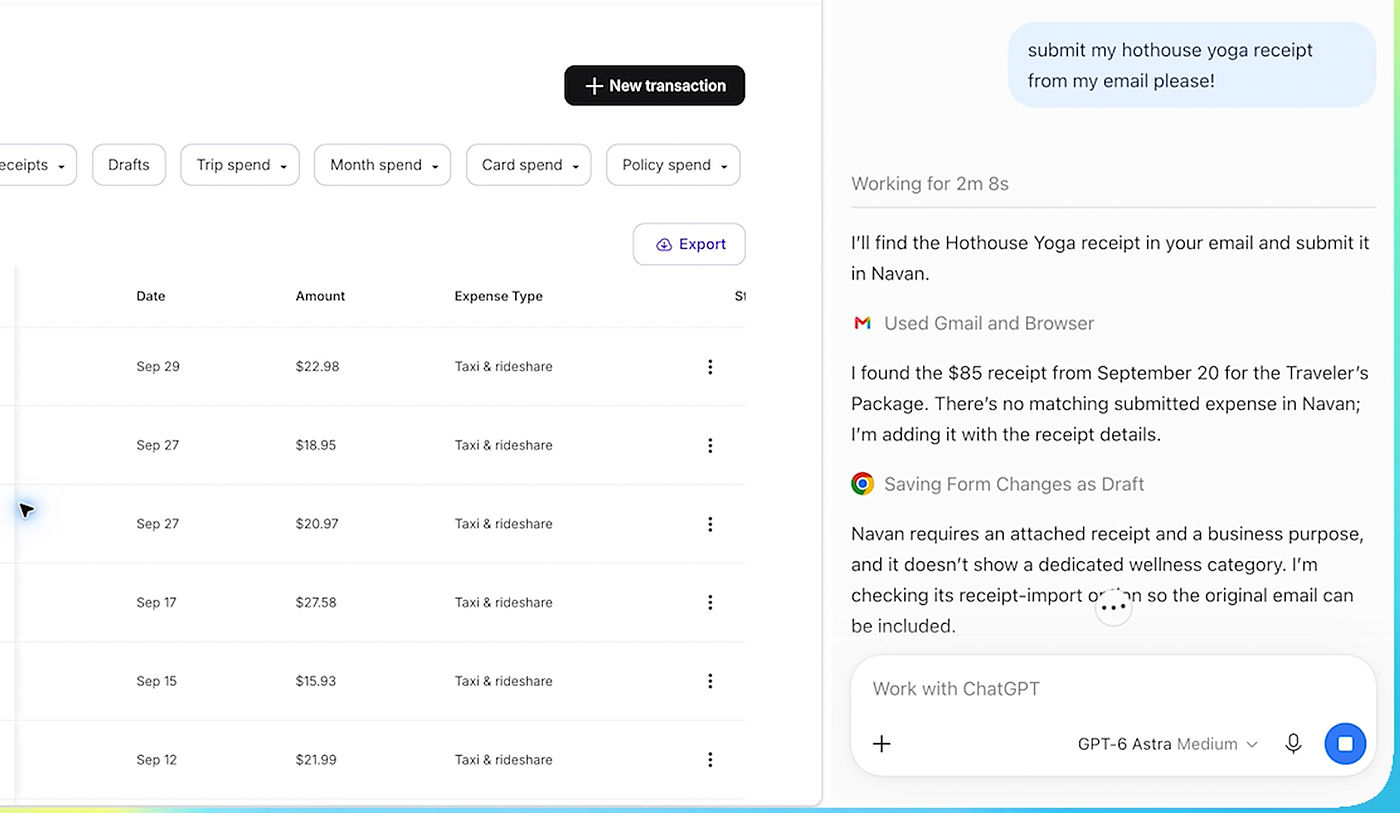Open row menu for the $20.97 transaction
1400x813 pixels.
[710, 524]
